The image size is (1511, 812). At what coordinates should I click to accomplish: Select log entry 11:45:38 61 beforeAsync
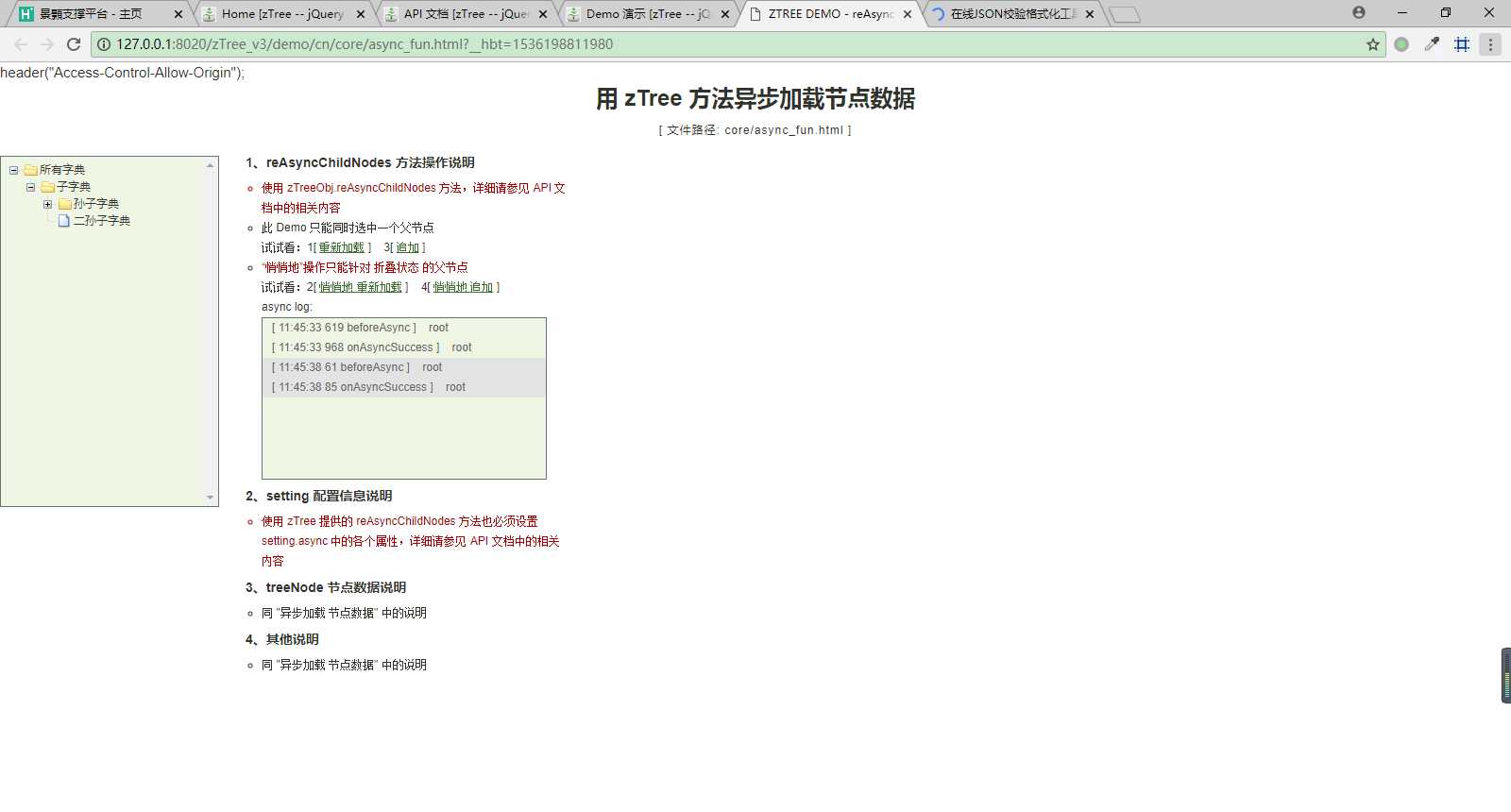coord(404,367)
